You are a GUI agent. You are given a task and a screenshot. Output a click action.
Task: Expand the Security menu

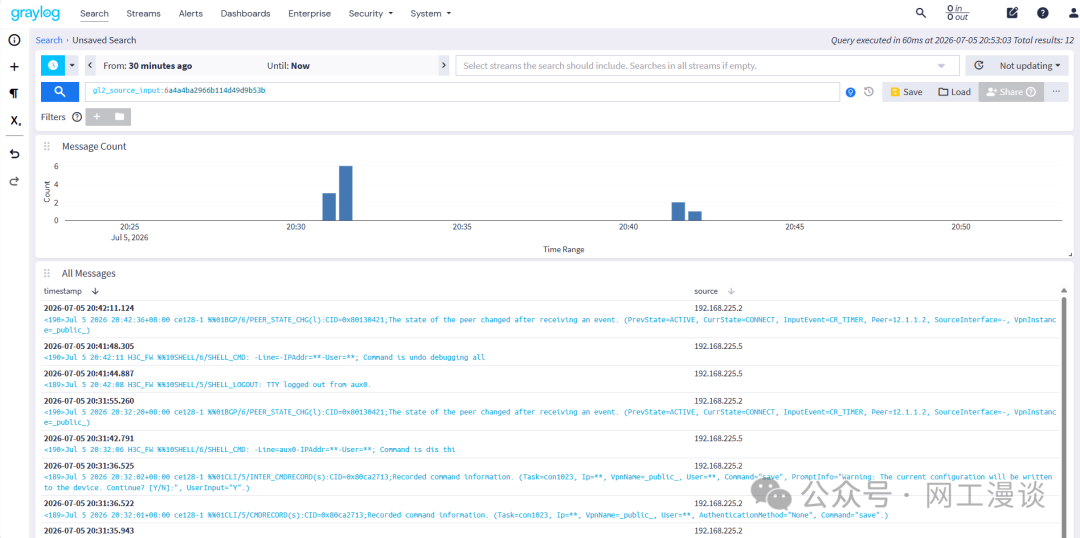click(371, 13)
